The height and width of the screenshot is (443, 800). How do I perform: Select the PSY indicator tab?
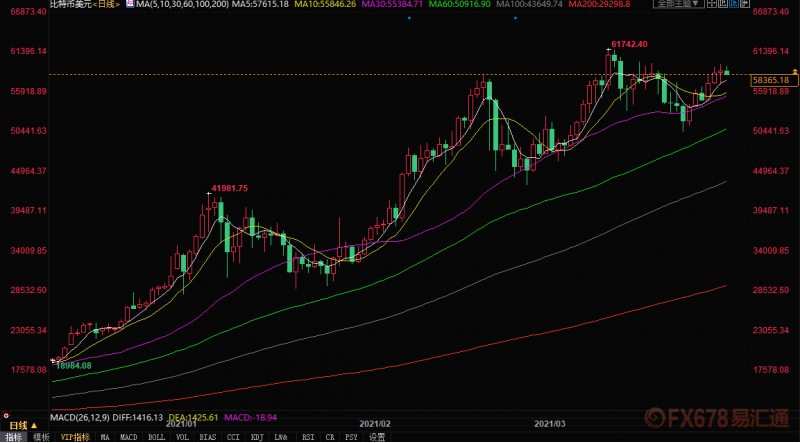coord(351,437)
